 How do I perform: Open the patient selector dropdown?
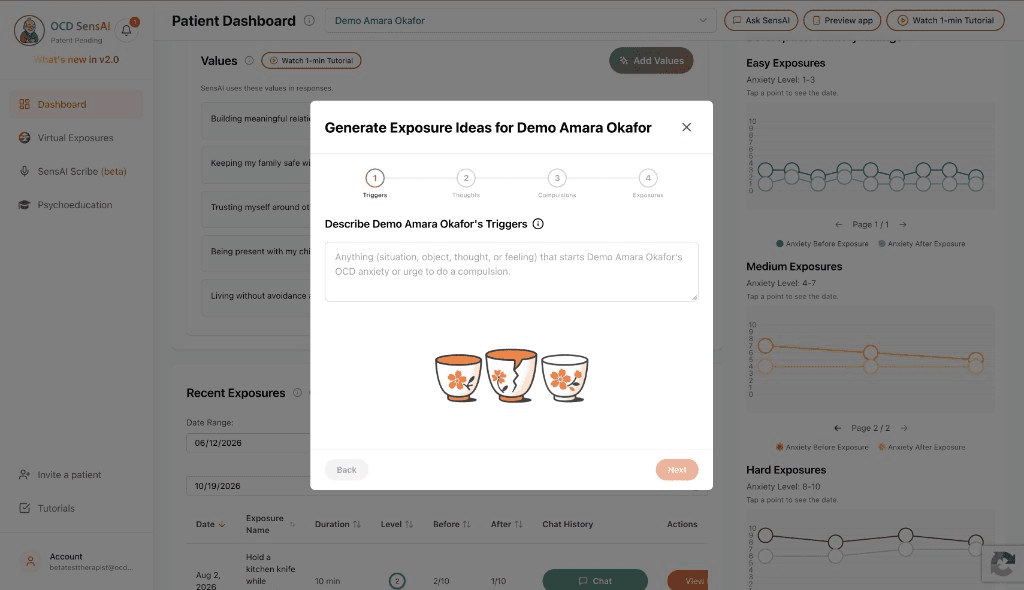[520, 21]
